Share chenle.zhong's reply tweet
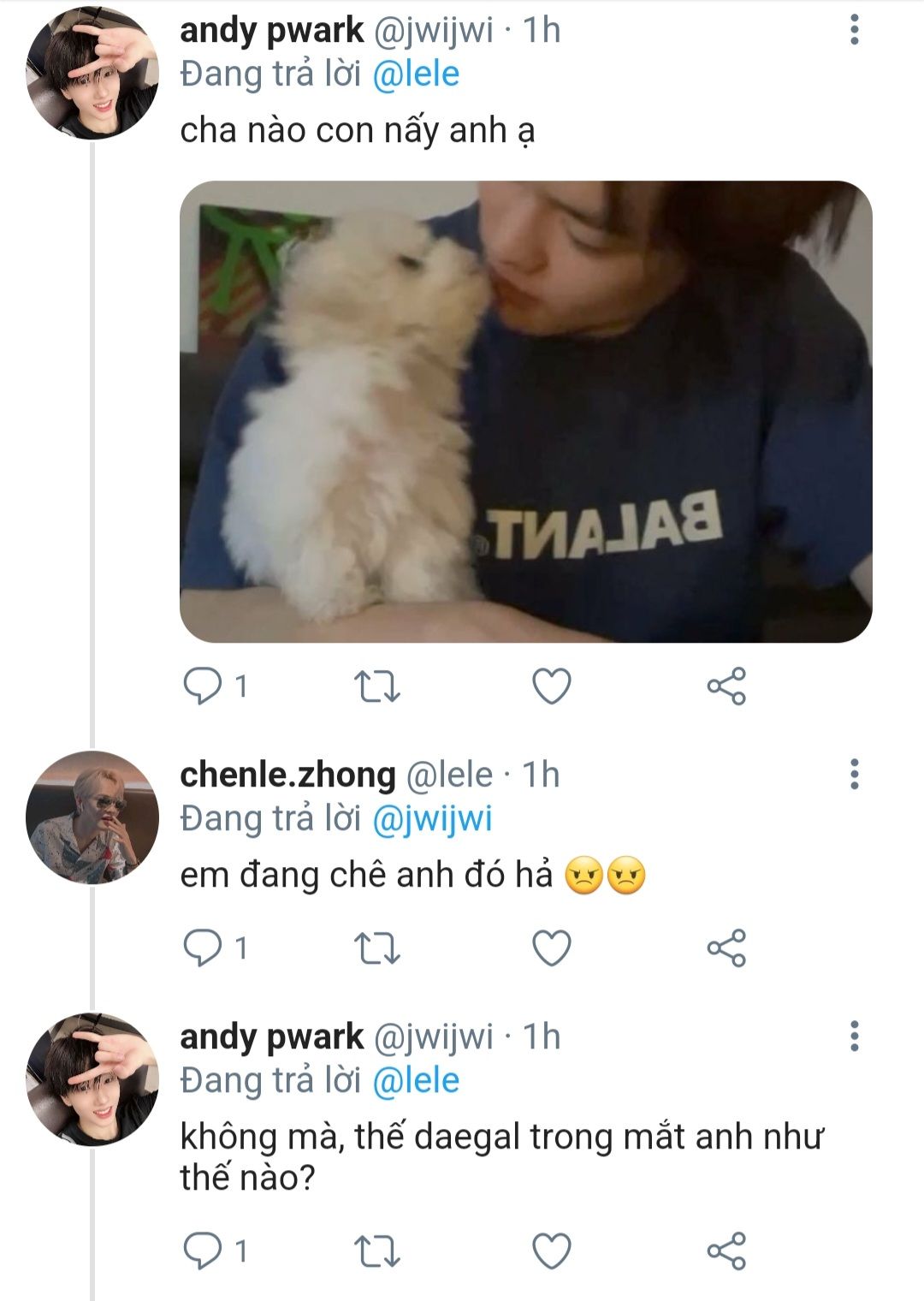Viewport: 924px width, 1301px height. (726, 948)
